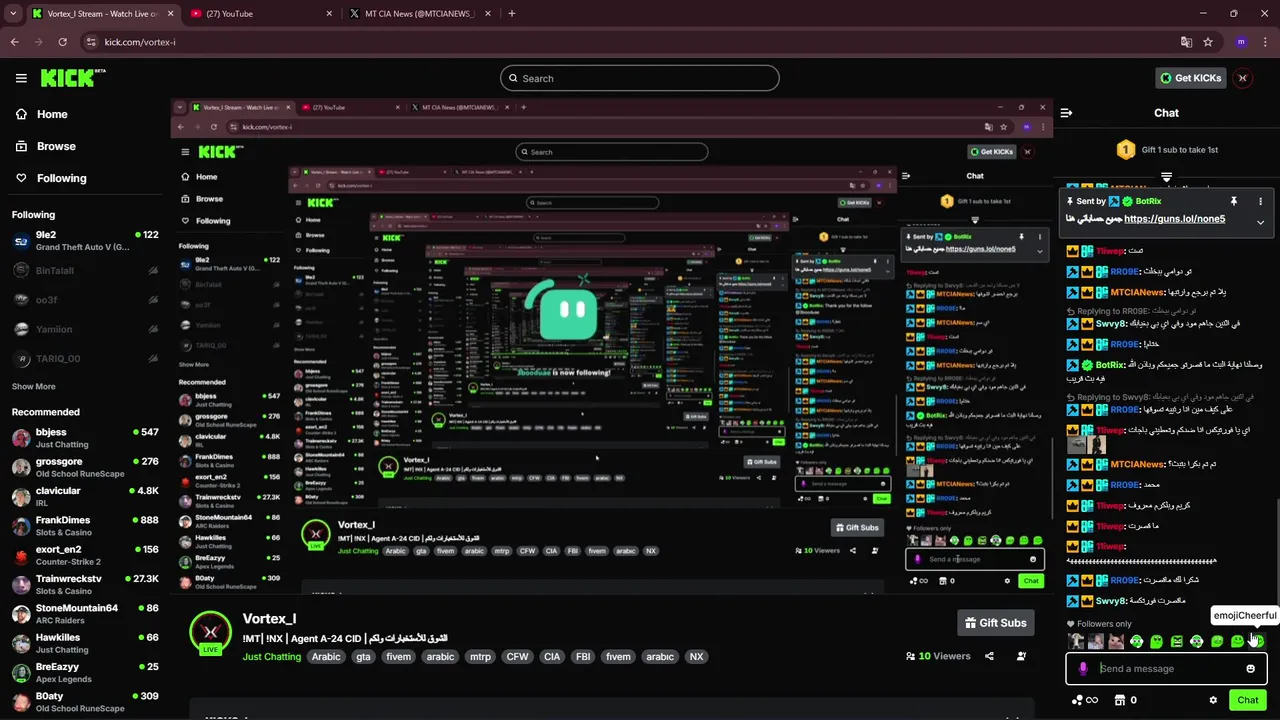Open the Kick shop icon below chat
Image resolution: width=1280 pixels, height=720 pixels.
1121,700
